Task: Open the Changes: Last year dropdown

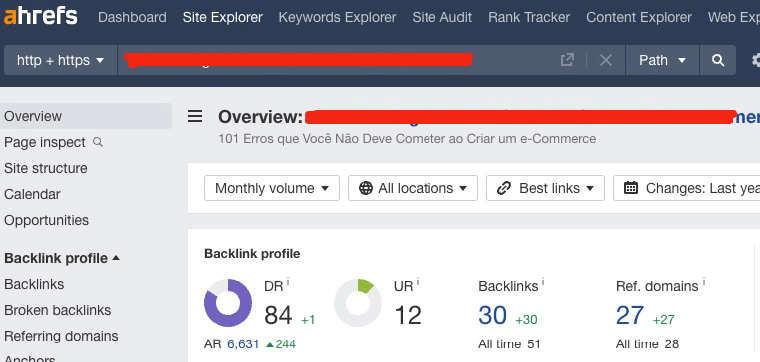Action: 686,188
